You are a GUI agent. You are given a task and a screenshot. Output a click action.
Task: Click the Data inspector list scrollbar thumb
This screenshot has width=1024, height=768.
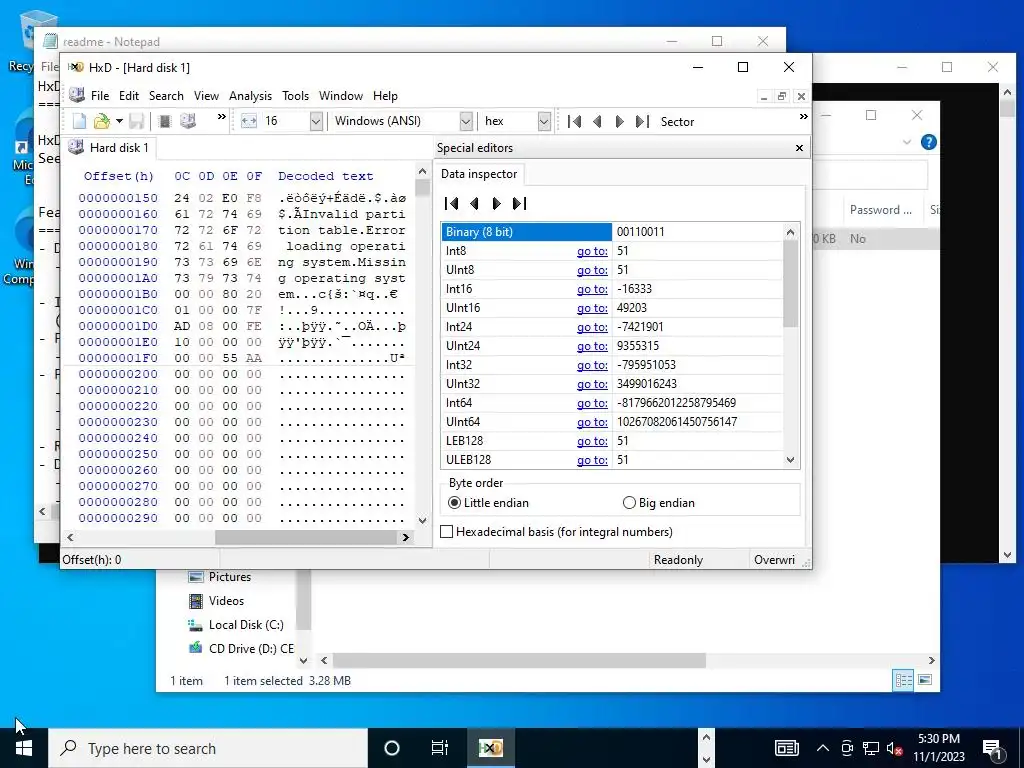pyautogui.click(x=790, y=284)
